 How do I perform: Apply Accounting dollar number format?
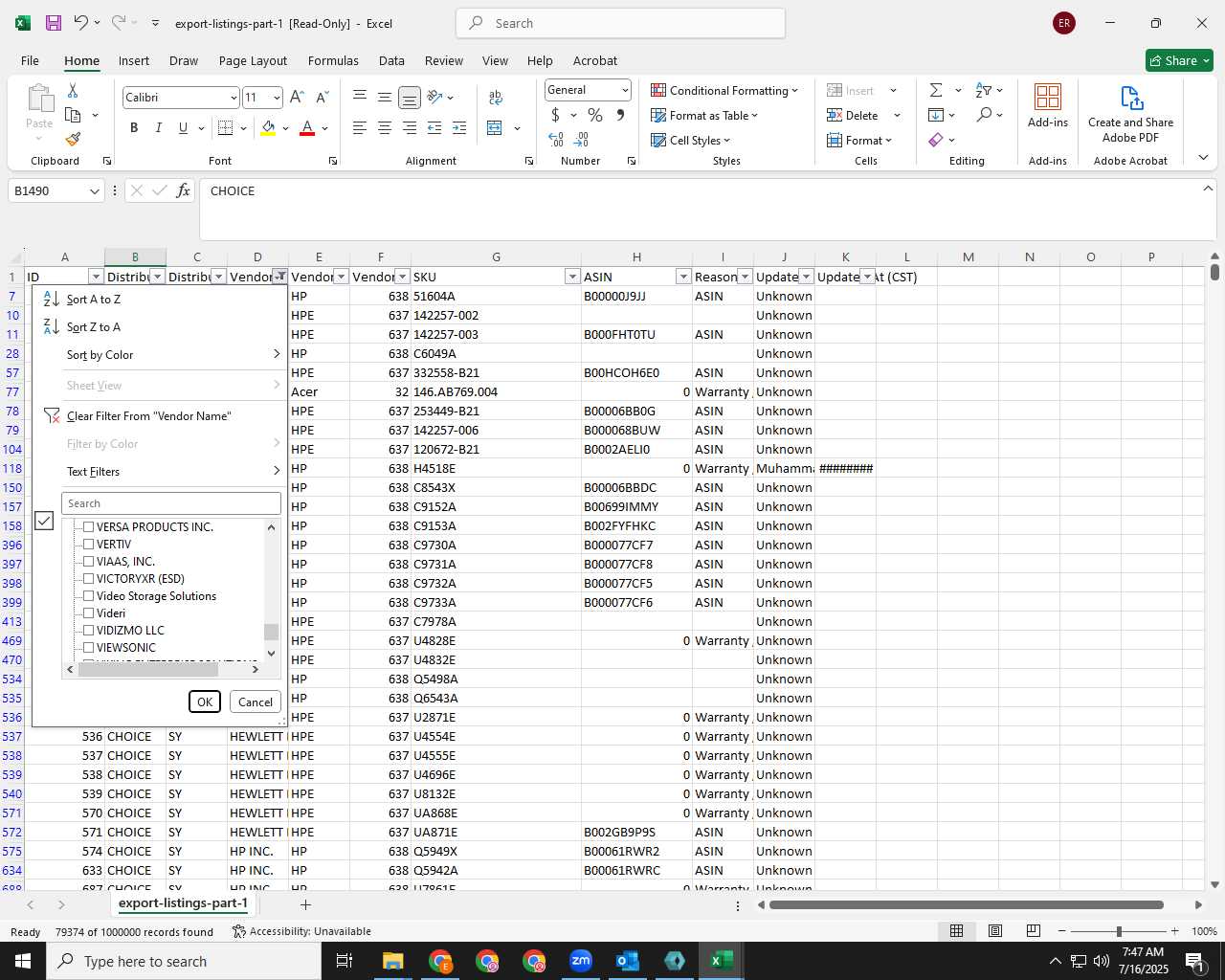pyautogui.click(x=555, y=115)
